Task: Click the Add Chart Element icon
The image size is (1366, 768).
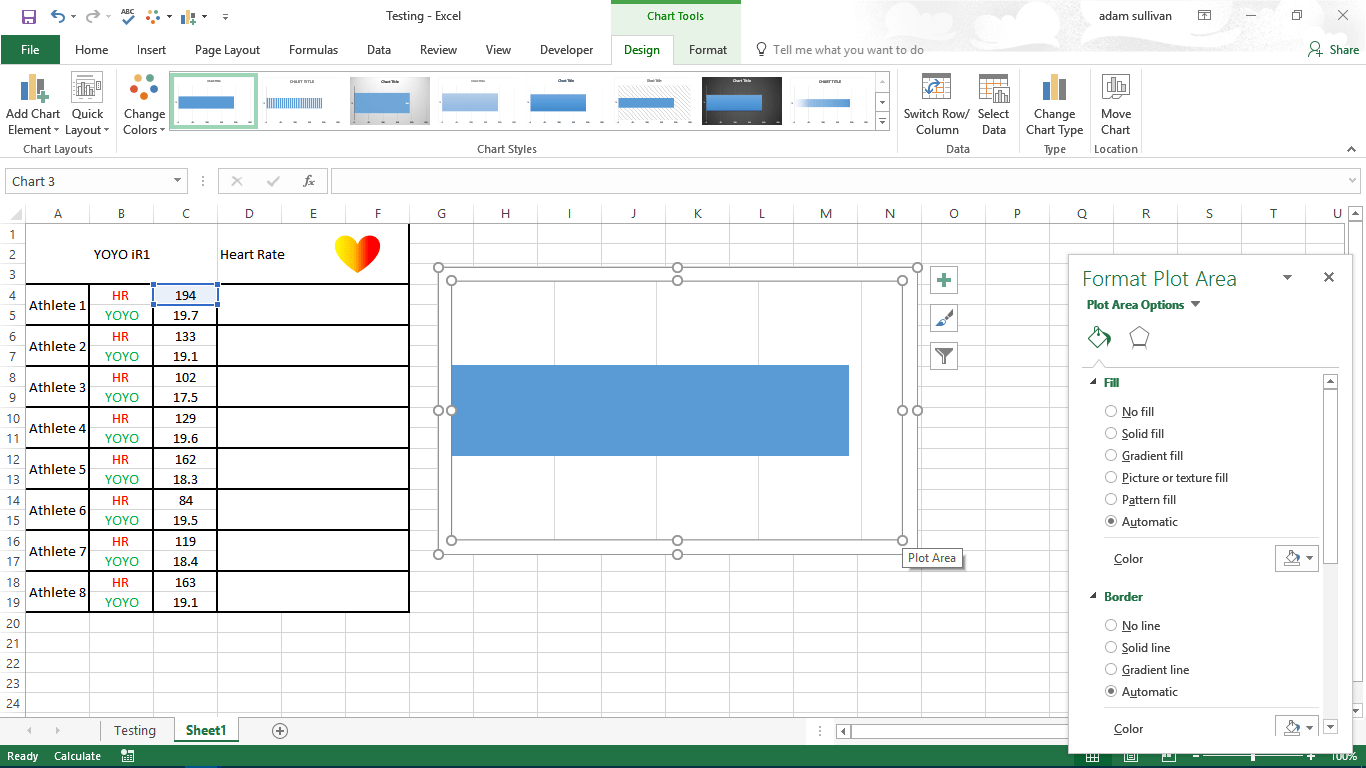Action: pos(33,90)
